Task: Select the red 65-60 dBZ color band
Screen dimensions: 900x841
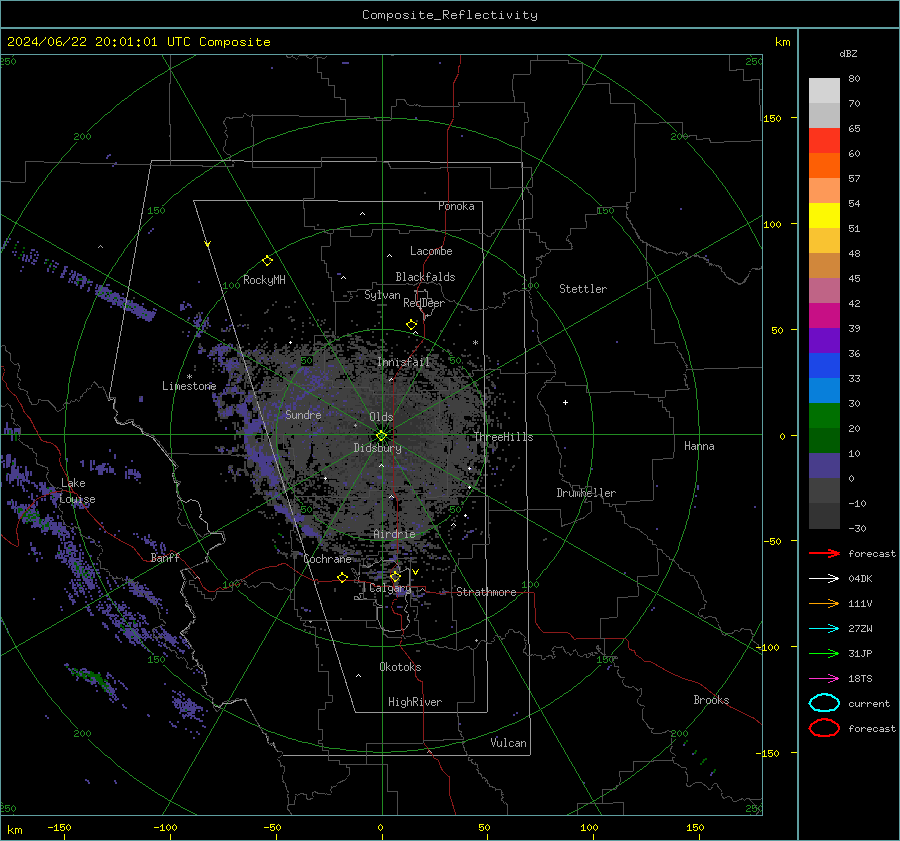Action: pyautogui.click(x=824, y=141)
